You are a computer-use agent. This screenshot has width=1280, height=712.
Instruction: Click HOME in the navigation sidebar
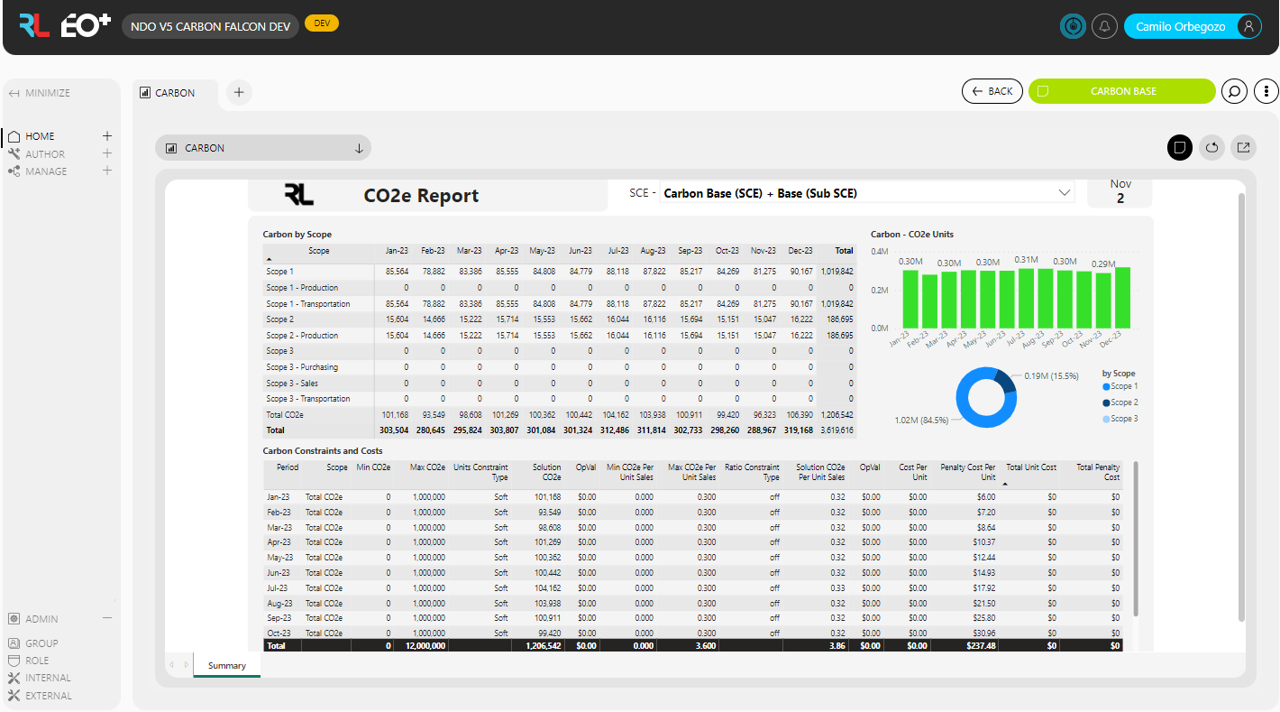(x=38, y=136)
